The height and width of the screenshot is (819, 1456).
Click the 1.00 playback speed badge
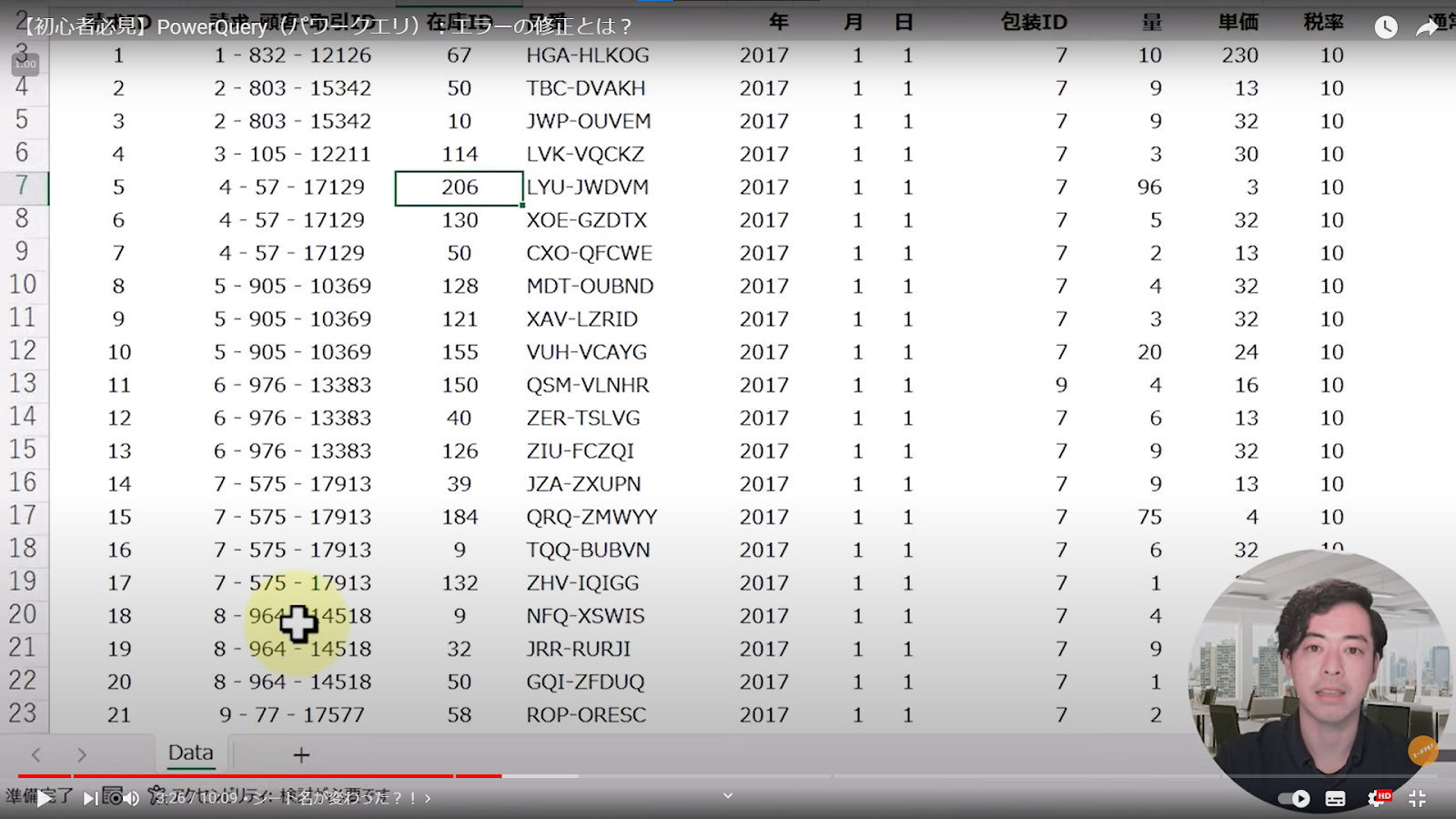[25, 64]
